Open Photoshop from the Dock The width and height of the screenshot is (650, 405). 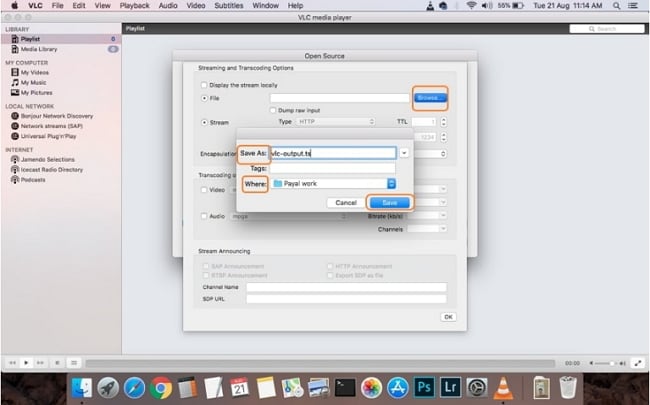pyautogui.click(x=424, y=387)
